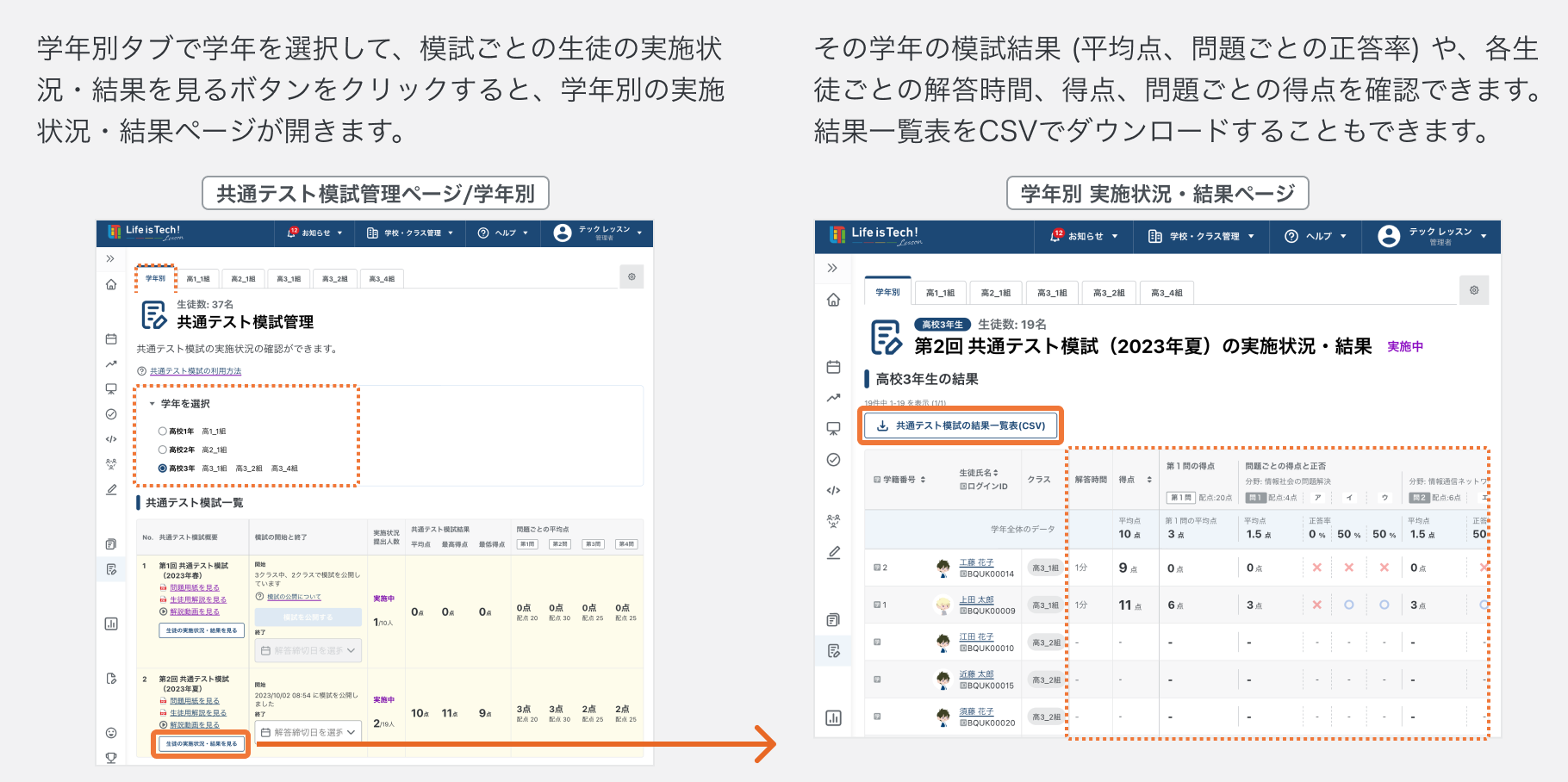Viewport: 1568px width, 782px height.
Task: Open テック レッスン user menu on results page
Action: [1433, 236]
